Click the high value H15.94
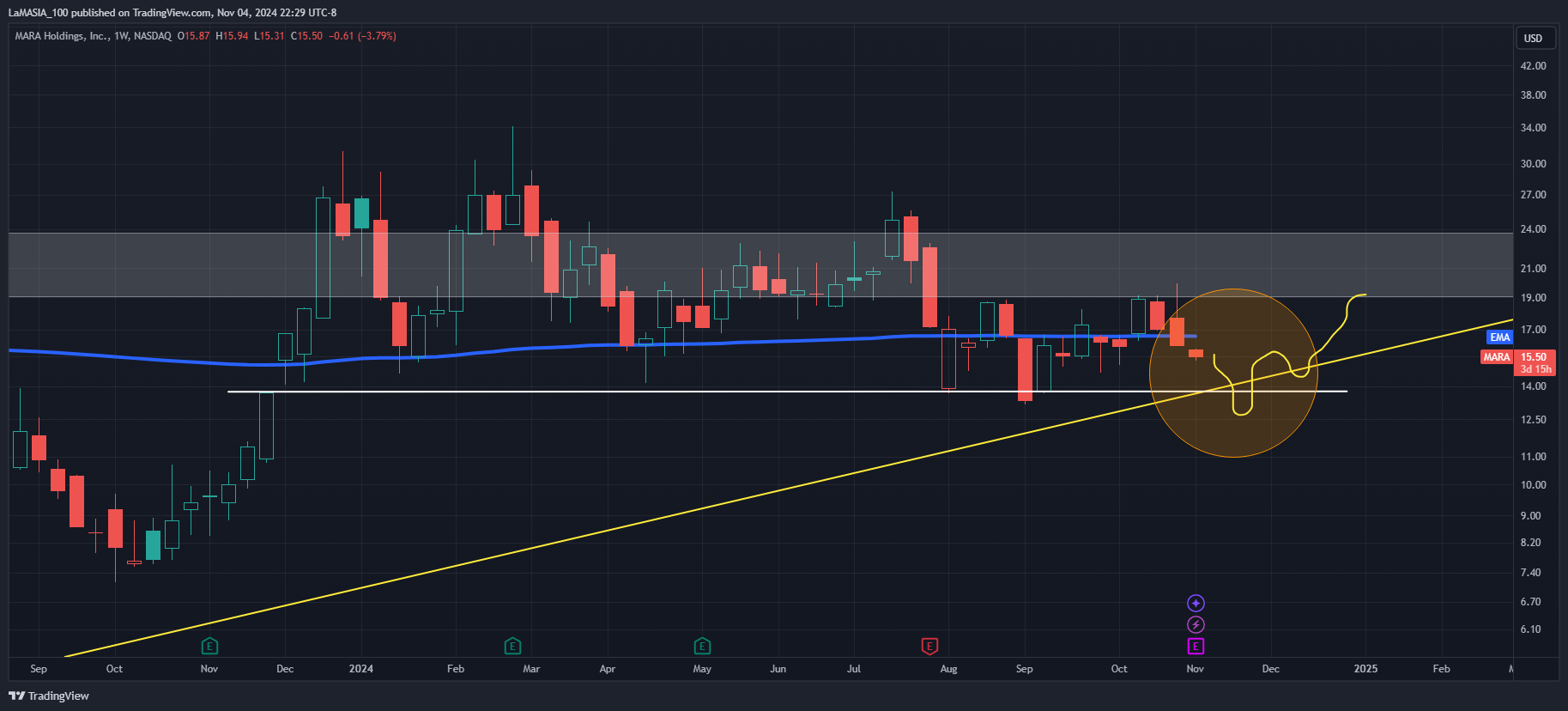1568x711 pixels. [232, 36]
